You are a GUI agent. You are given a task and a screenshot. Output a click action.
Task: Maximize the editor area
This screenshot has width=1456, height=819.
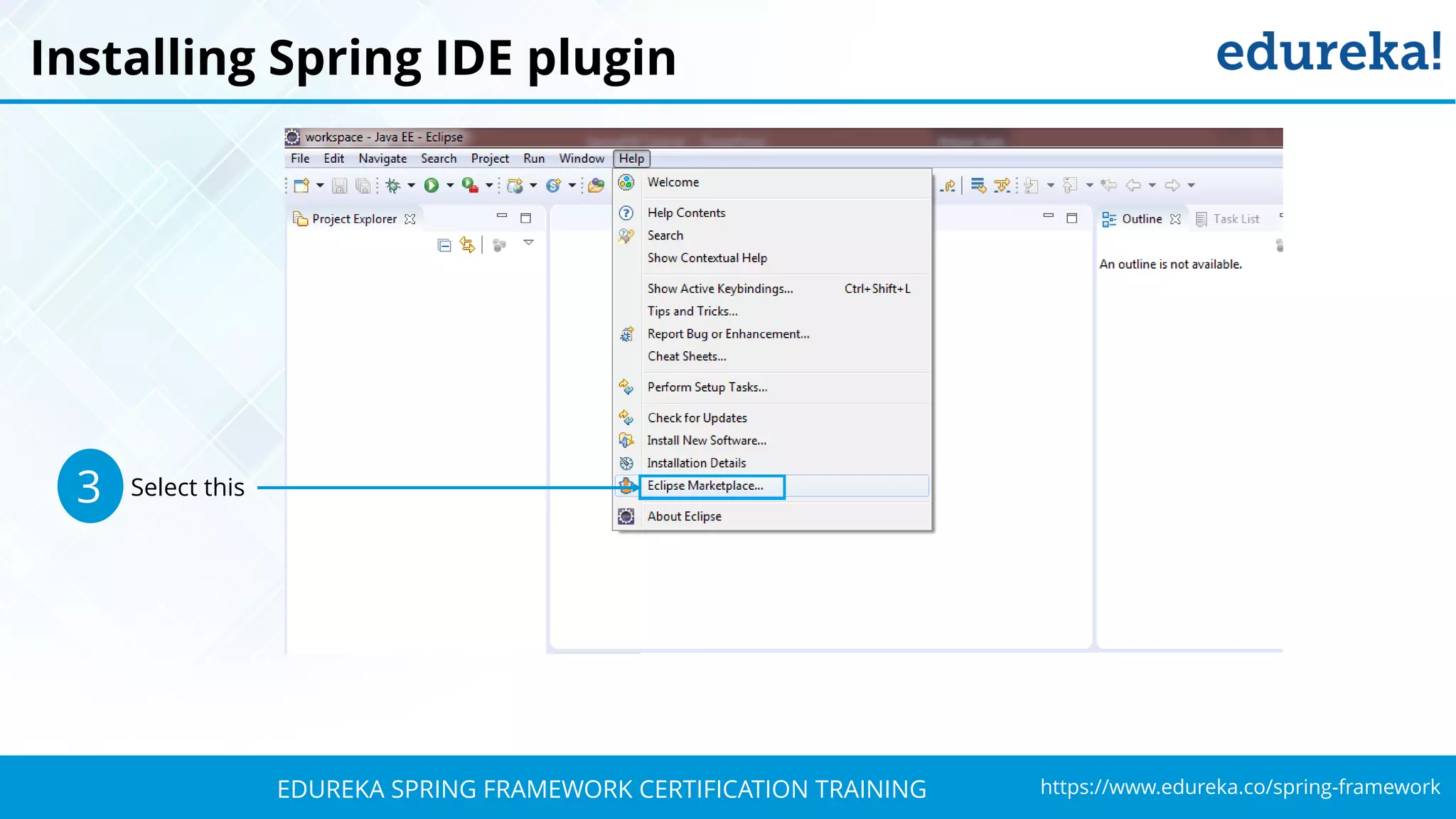click(1072, 218)
